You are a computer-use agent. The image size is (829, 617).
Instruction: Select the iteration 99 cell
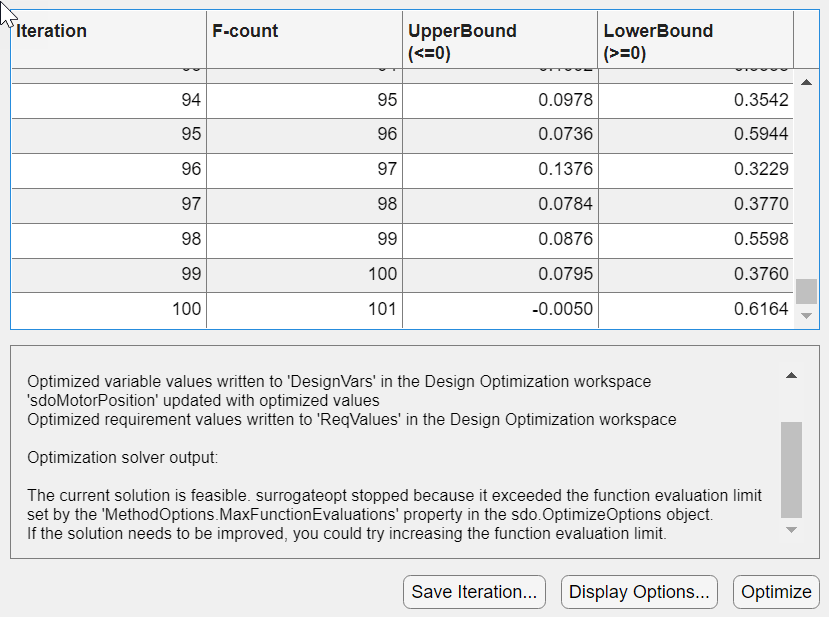point(109,274)
